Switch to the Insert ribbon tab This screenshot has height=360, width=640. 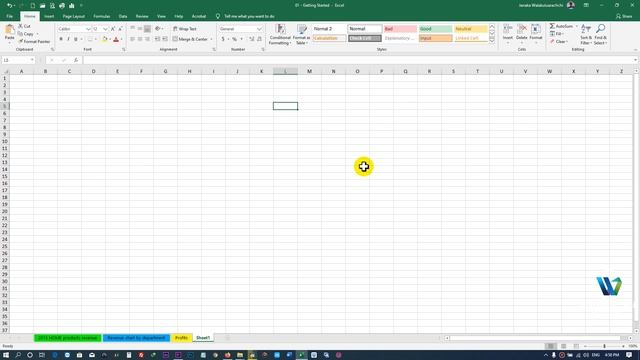(x=49, y=16)
